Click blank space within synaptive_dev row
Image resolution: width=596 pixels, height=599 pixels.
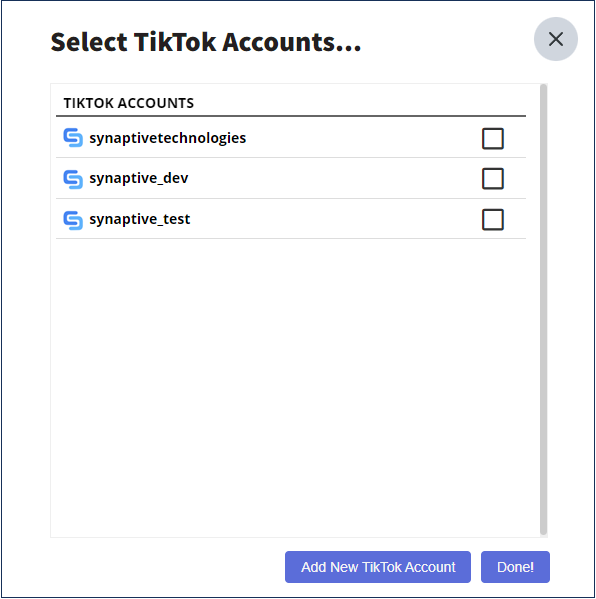[x=334, y=178]
